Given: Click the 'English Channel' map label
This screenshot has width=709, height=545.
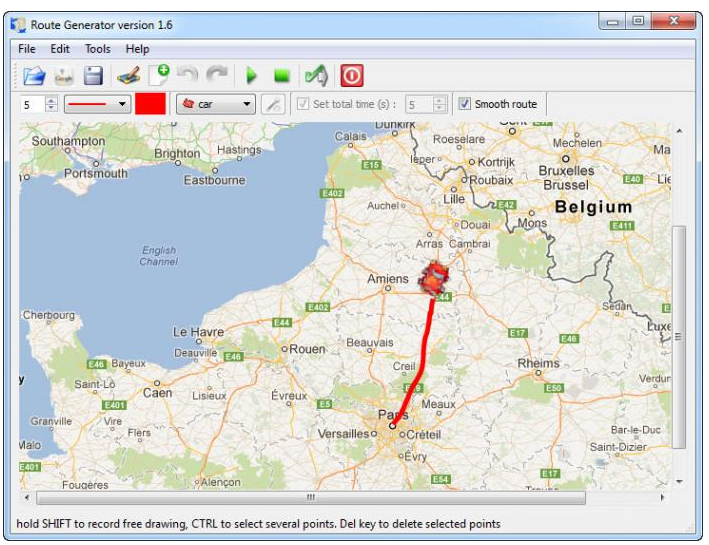Looking at the screenshot, I should 159,256.
